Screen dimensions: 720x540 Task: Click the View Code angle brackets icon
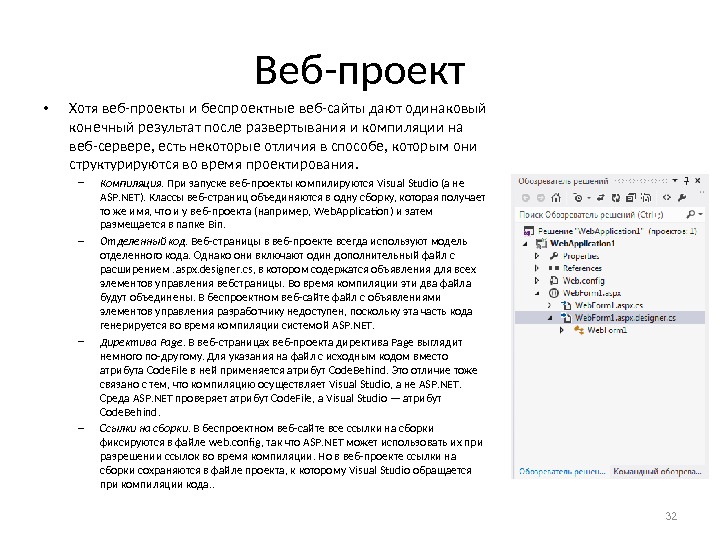[666, 197]
